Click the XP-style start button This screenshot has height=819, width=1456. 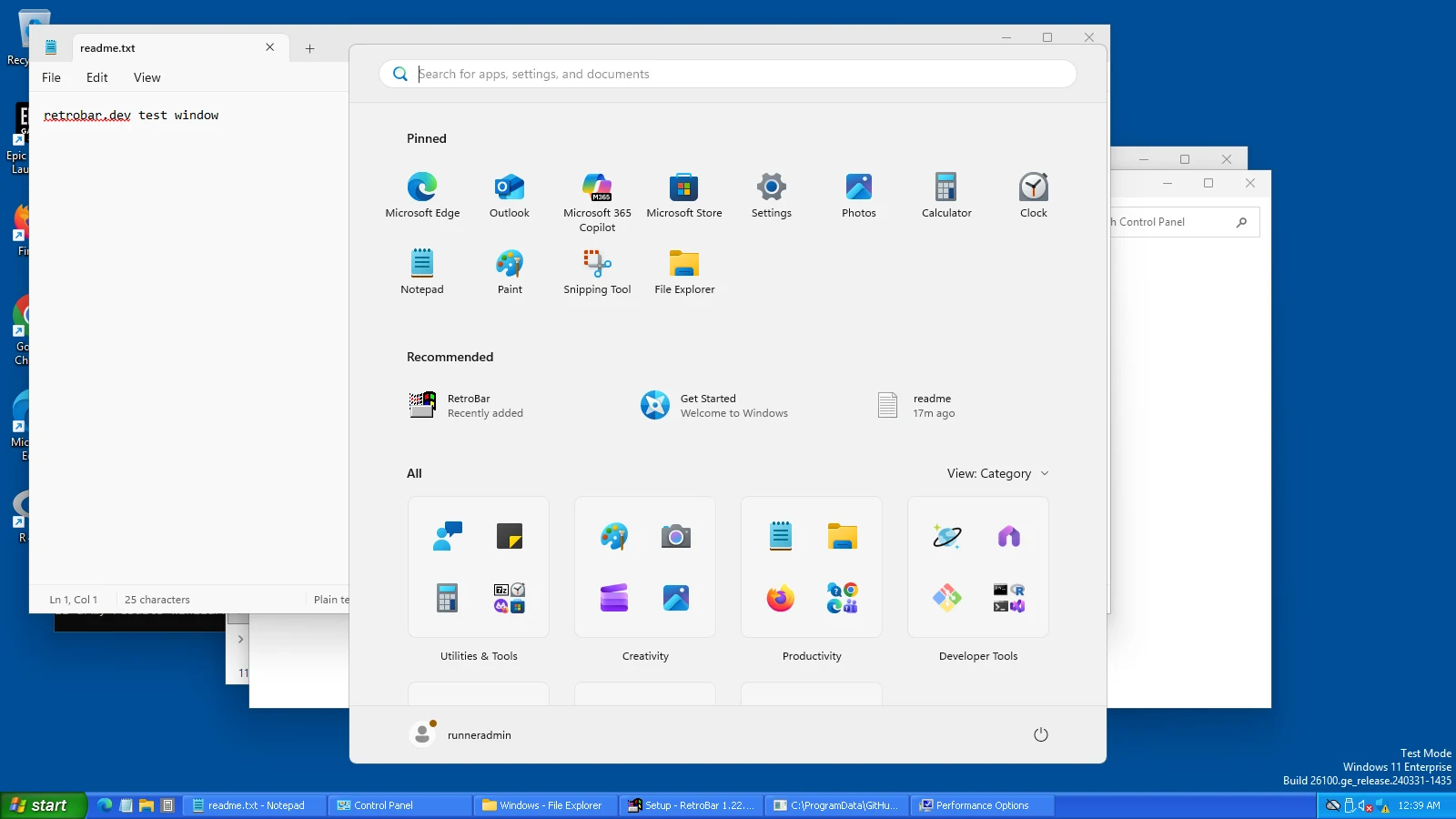pyautogui.click(x=43, y=805)
